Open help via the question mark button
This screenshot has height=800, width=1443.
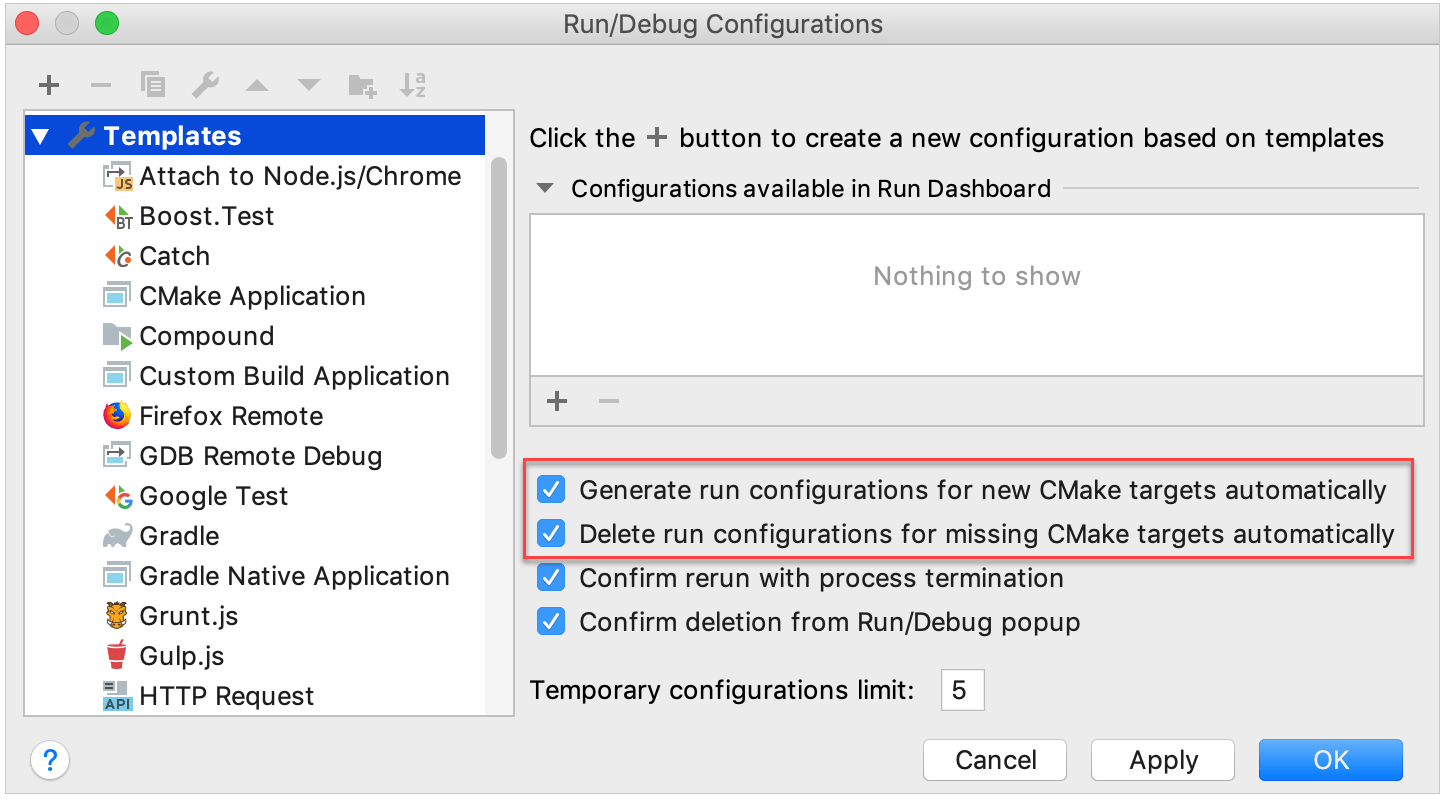tap(50, 760)
